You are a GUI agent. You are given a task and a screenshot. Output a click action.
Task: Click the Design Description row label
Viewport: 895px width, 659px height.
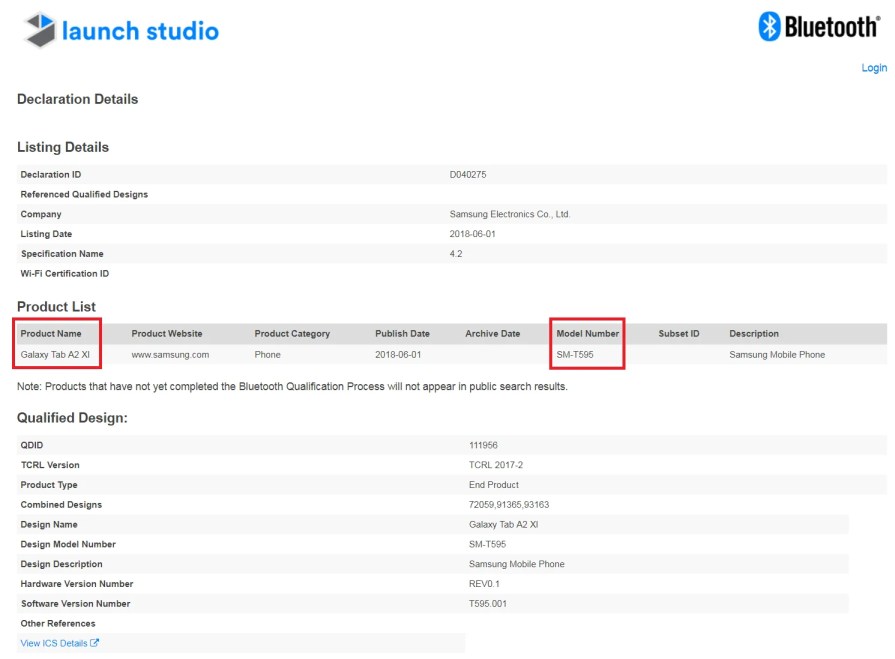[x=62, y=564]
